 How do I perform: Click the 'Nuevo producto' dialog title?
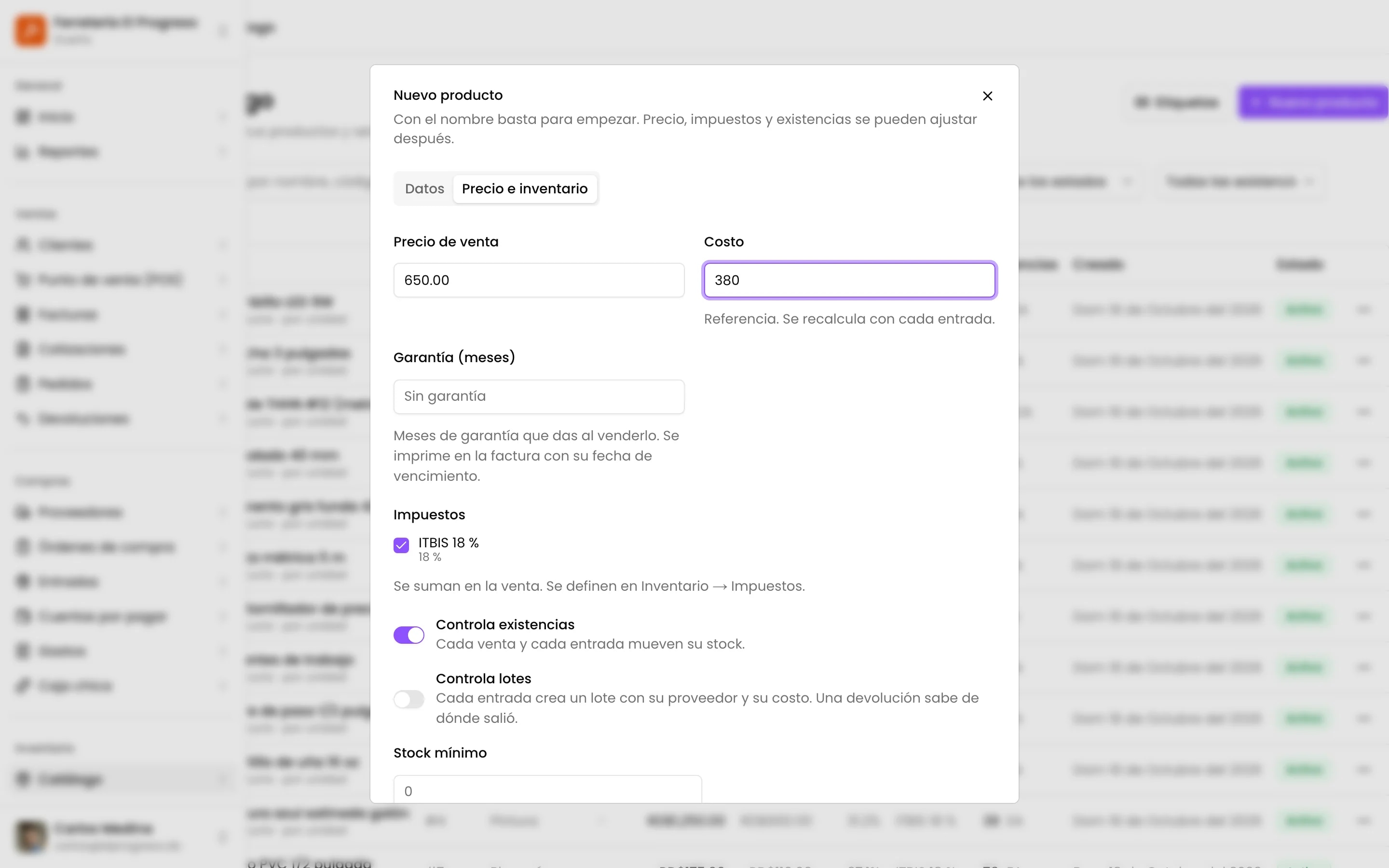tap(448, 95)
